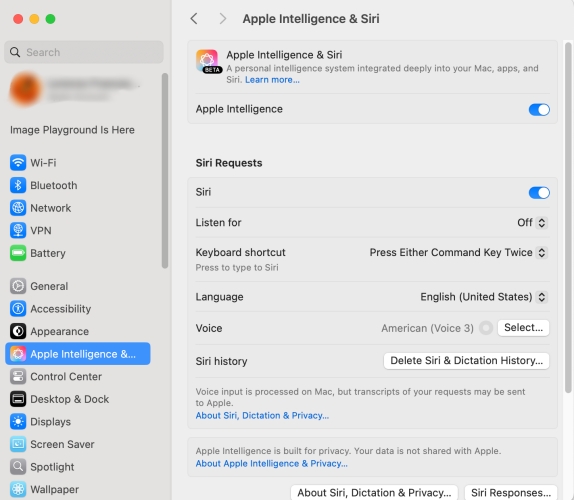574x500 pixels.
Task: Click the Control Center icon
Action: 18,376
